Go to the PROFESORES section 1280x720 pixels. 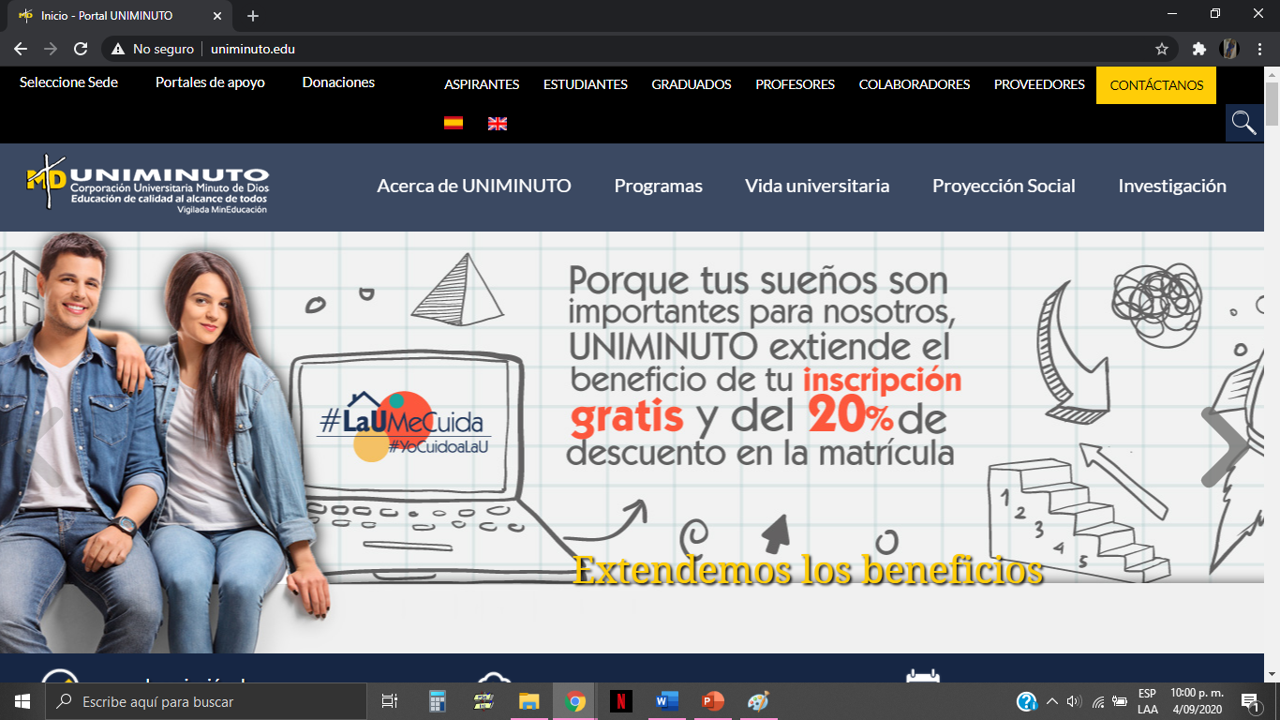(795, 85)
